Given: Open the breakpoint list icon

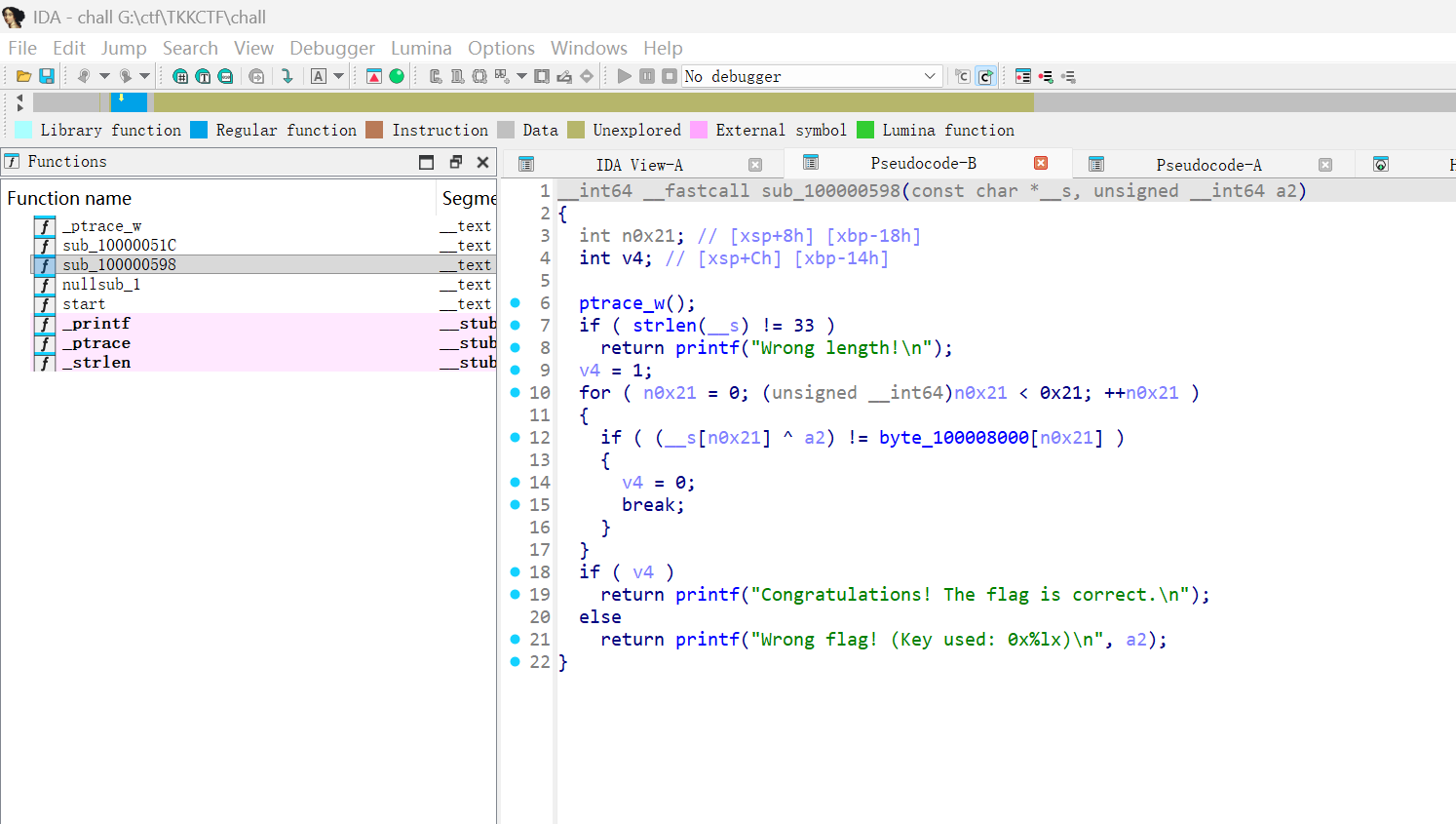Looking at the screenshot, I should pyautogui.click(x=1022, y=76).
